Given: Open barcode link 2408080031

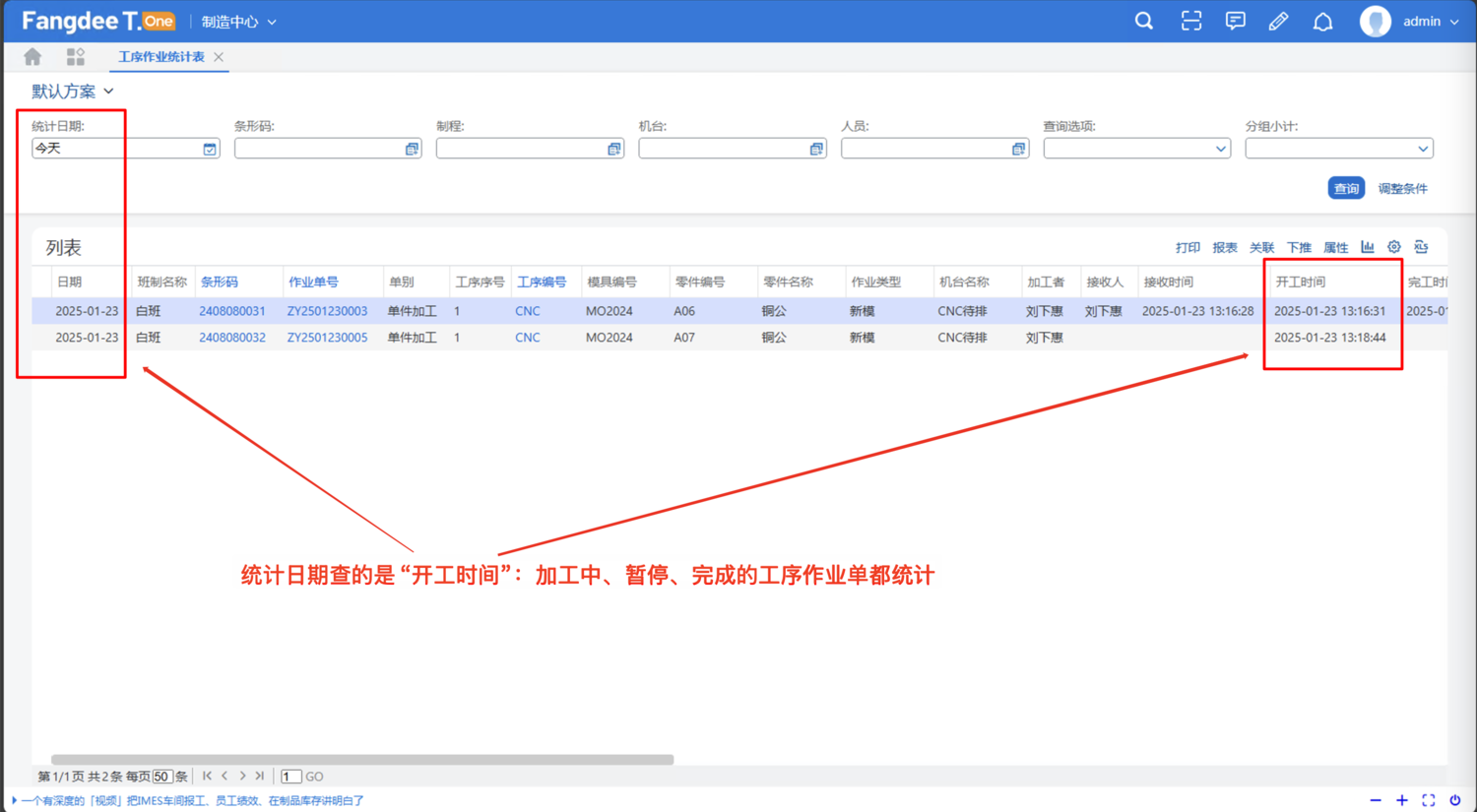Looking at the screenshot, I should pos(232,311).
